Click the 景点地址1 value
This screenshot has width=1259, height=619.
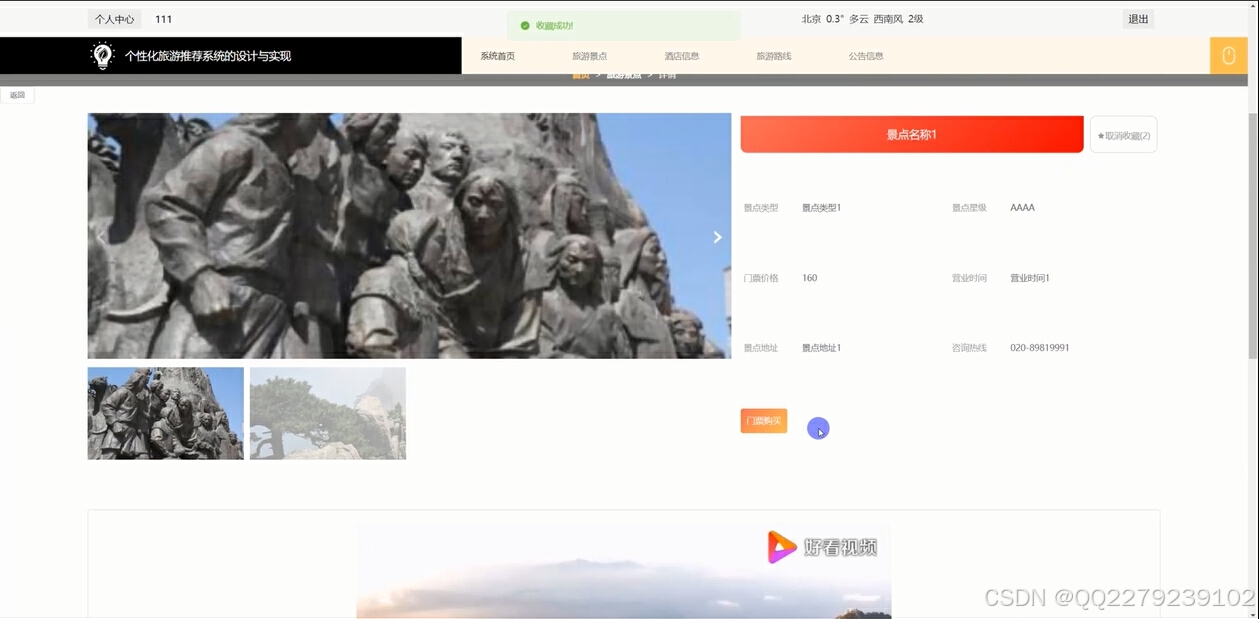[x=821, y=348]
